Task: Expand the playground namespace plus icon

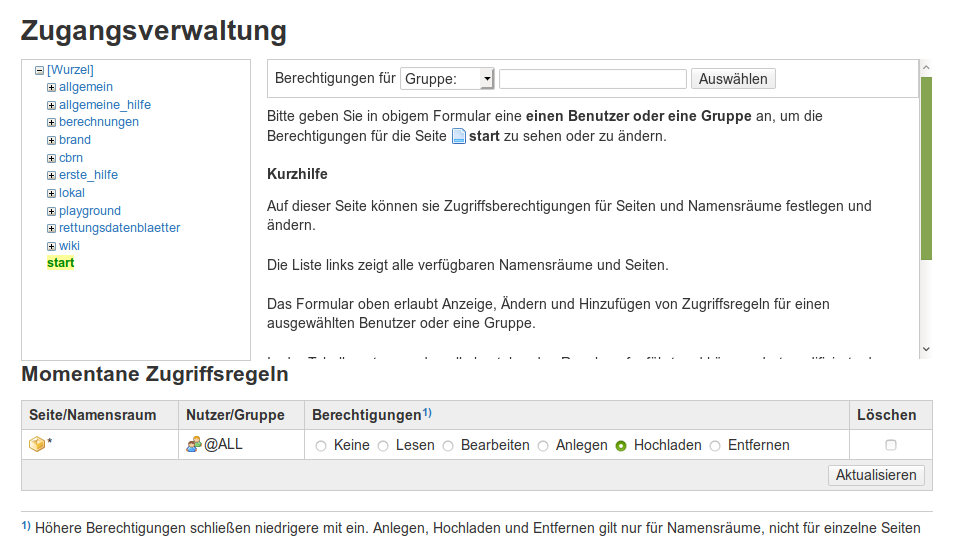Action: click(51, 211)
